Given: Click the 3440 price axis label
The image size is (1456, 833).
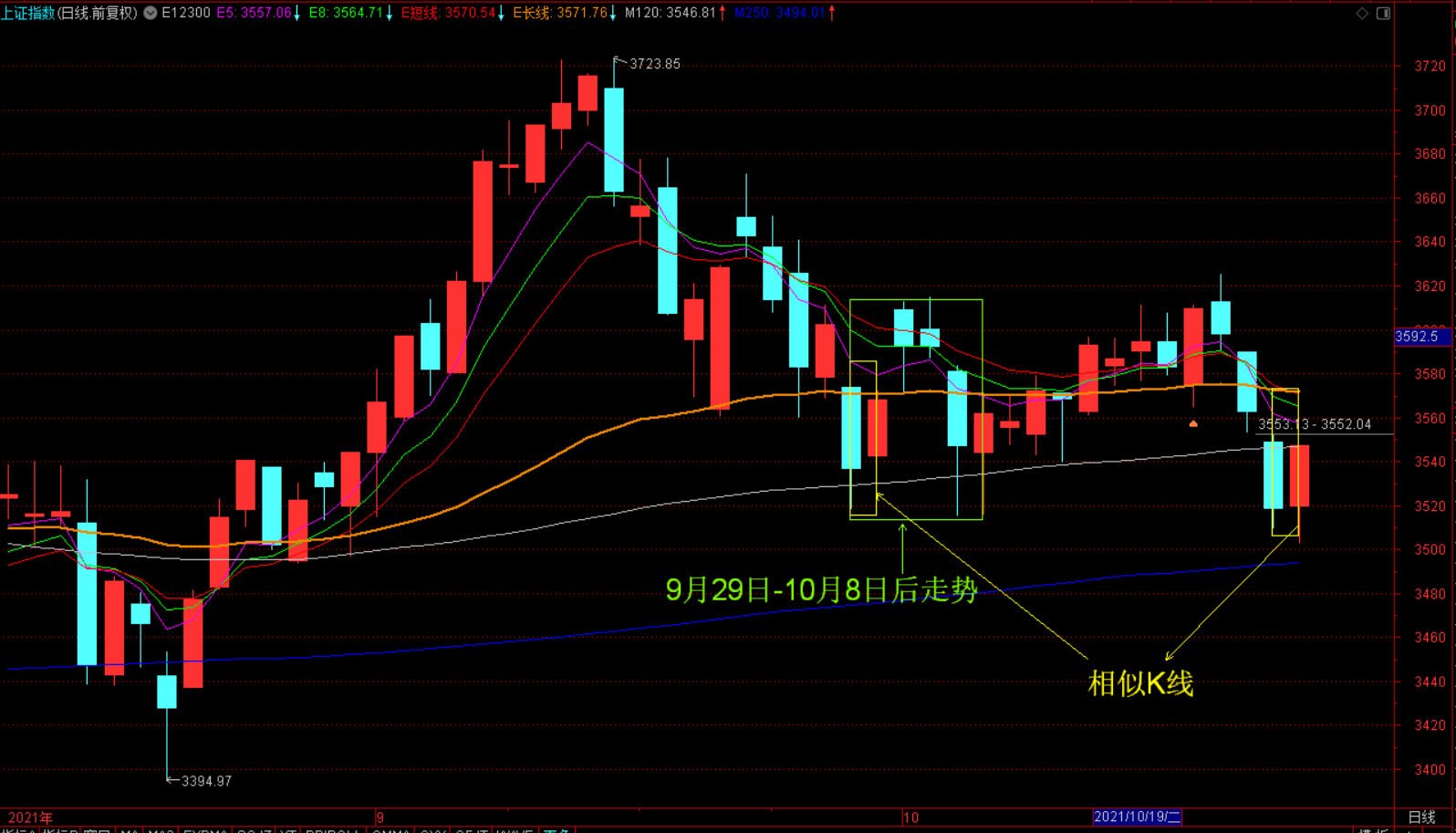Looking at the screenshot, I should tap(1430, 682).
